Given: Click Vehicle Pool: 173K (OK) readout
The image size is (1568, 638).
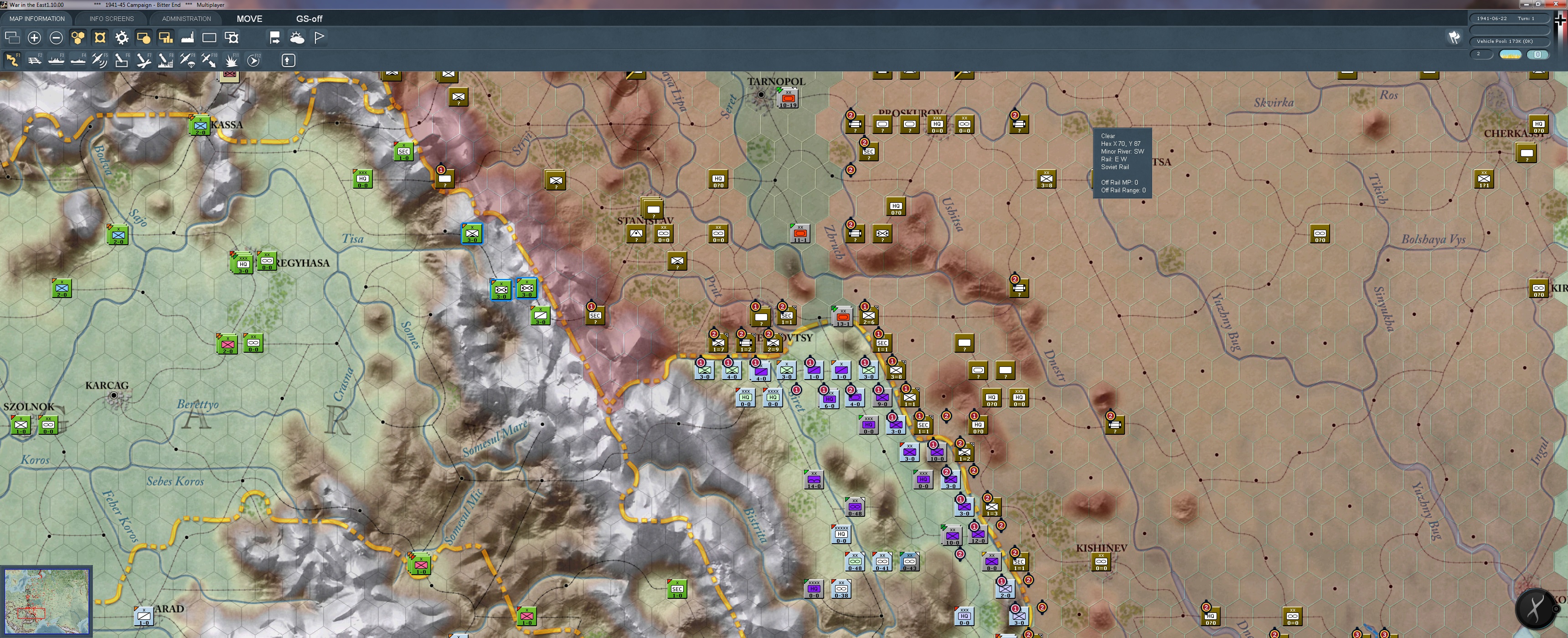Looking at the screenshot, I should (1510, 41).
